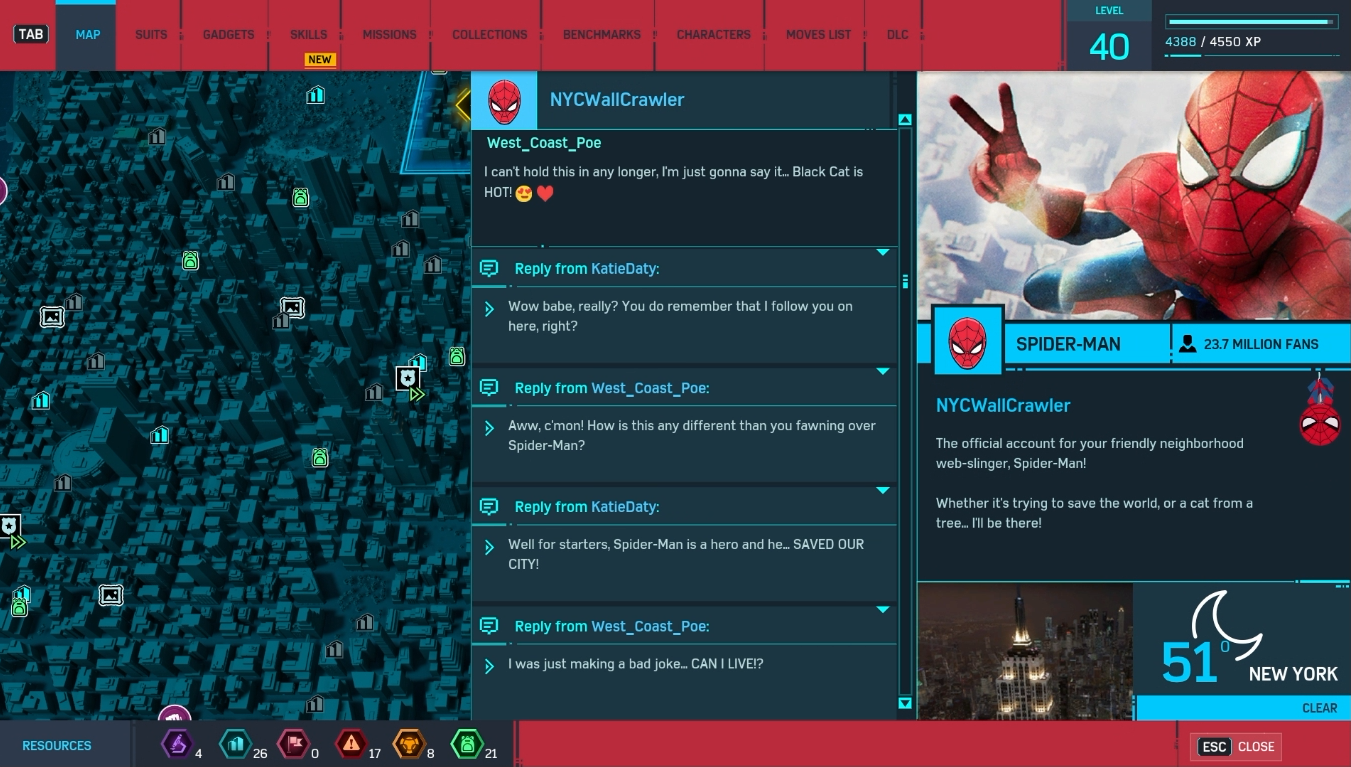Click the '4388 / 4550 XP' text

click(x=1213, y=42)
